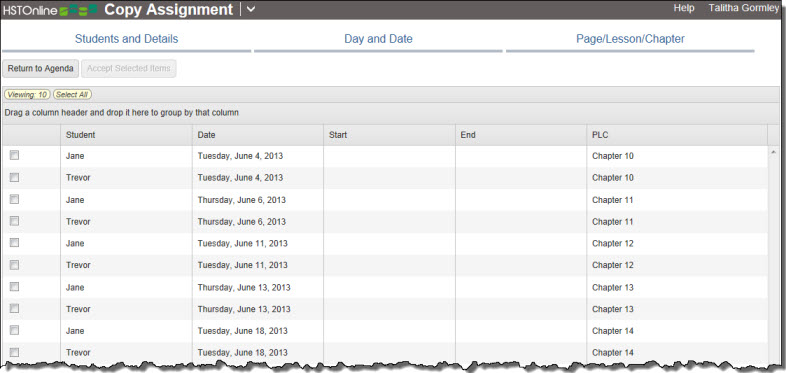Check the box for Trevor, Tuesday June 4
The image size is (786, 373).
(15, 177)
